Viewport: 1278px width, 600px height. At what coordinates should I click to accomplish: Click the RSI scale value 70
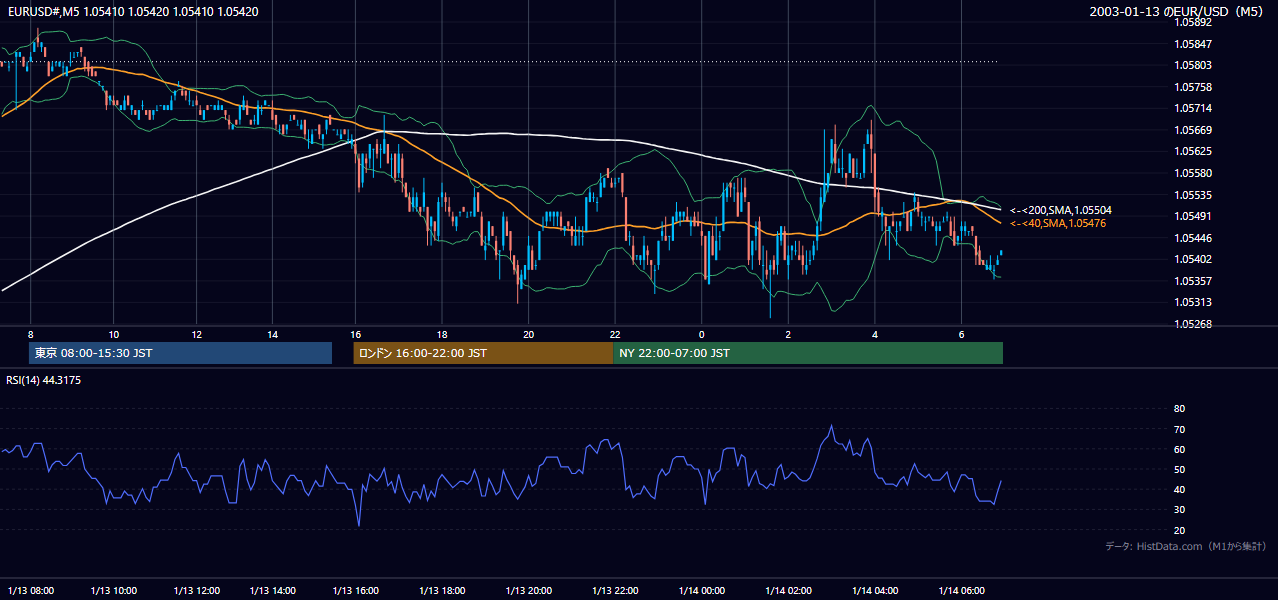tap(1179, 429)
